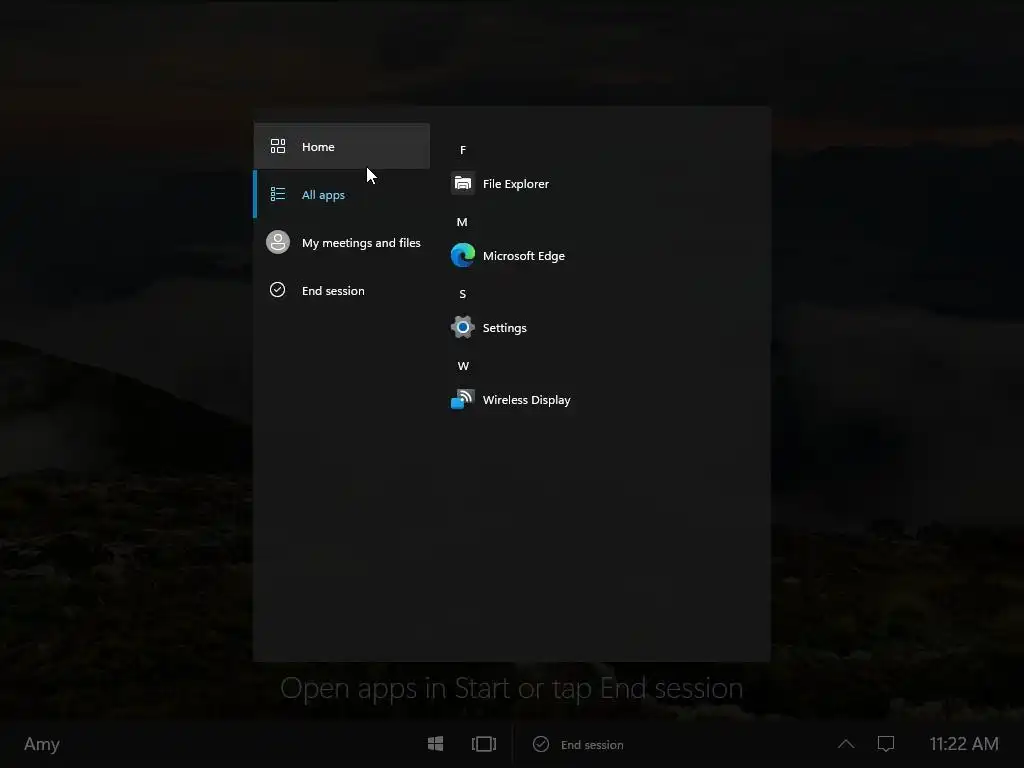Click the Wireless Display app label
Screen dimensions: 1024x768
tap(526, 400)
